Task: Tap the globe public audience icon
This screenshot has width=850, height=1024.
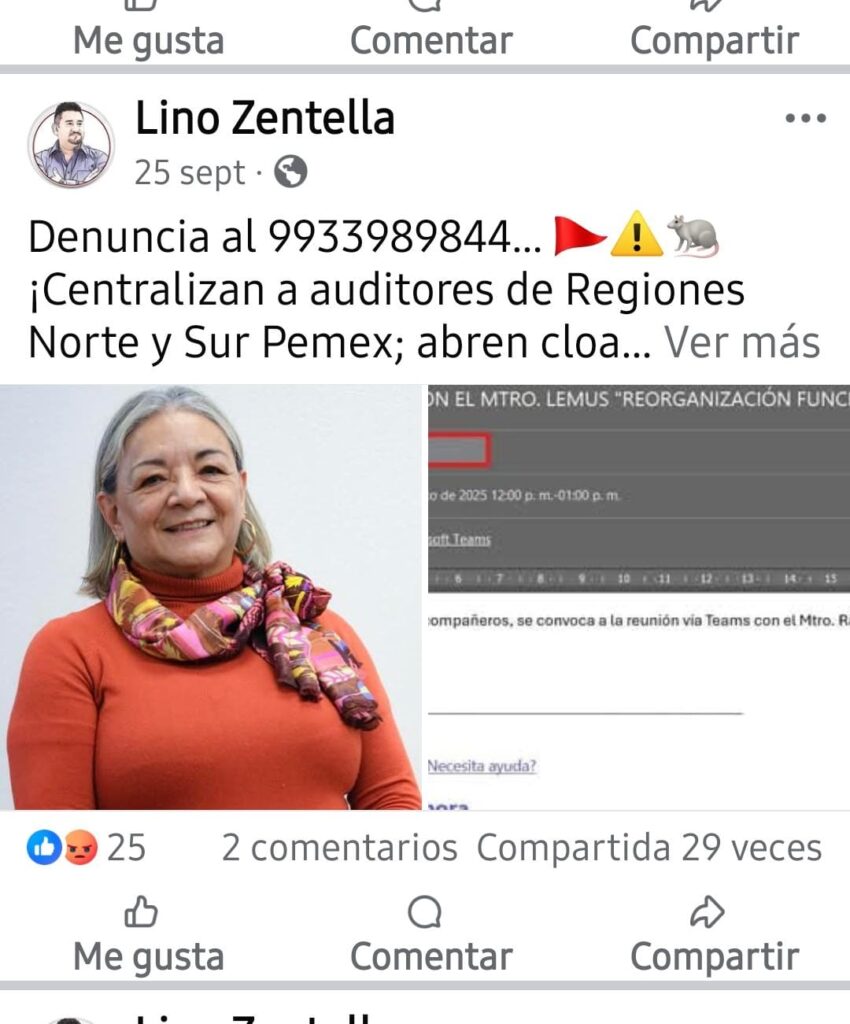Action: (x=291, y=172)
